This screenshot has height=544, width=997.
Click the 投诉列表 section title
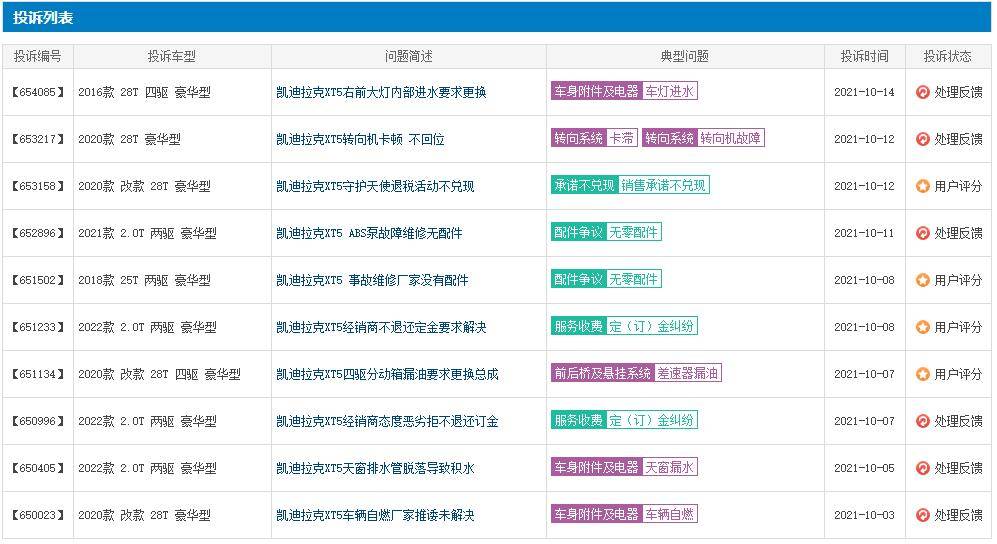point(43,18)
